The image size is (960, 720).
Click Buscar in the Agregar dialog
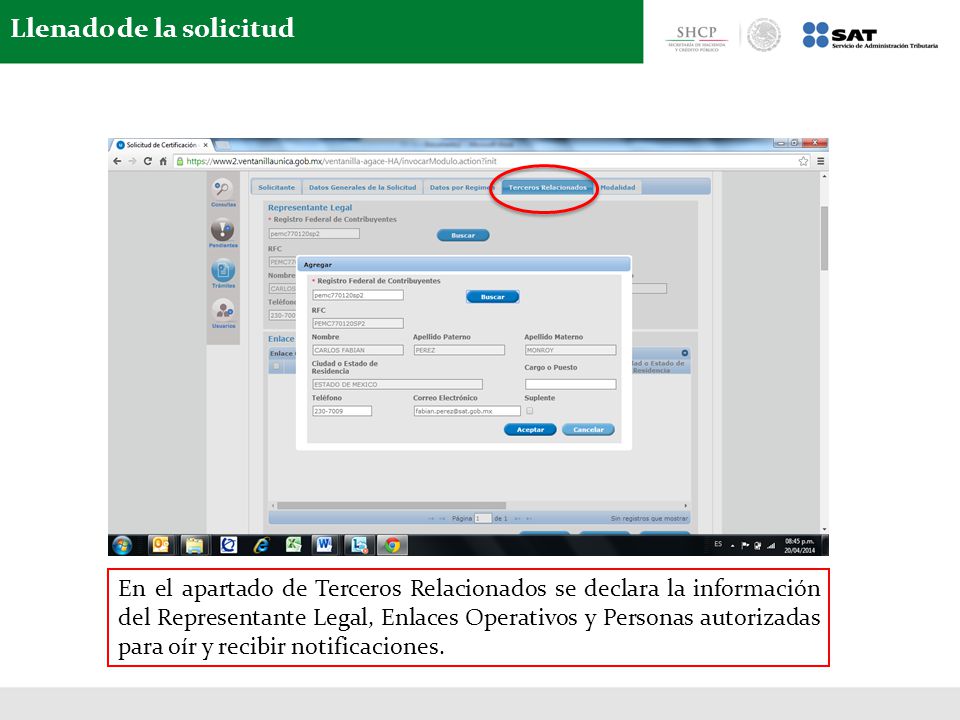click(x=492, y=297)
